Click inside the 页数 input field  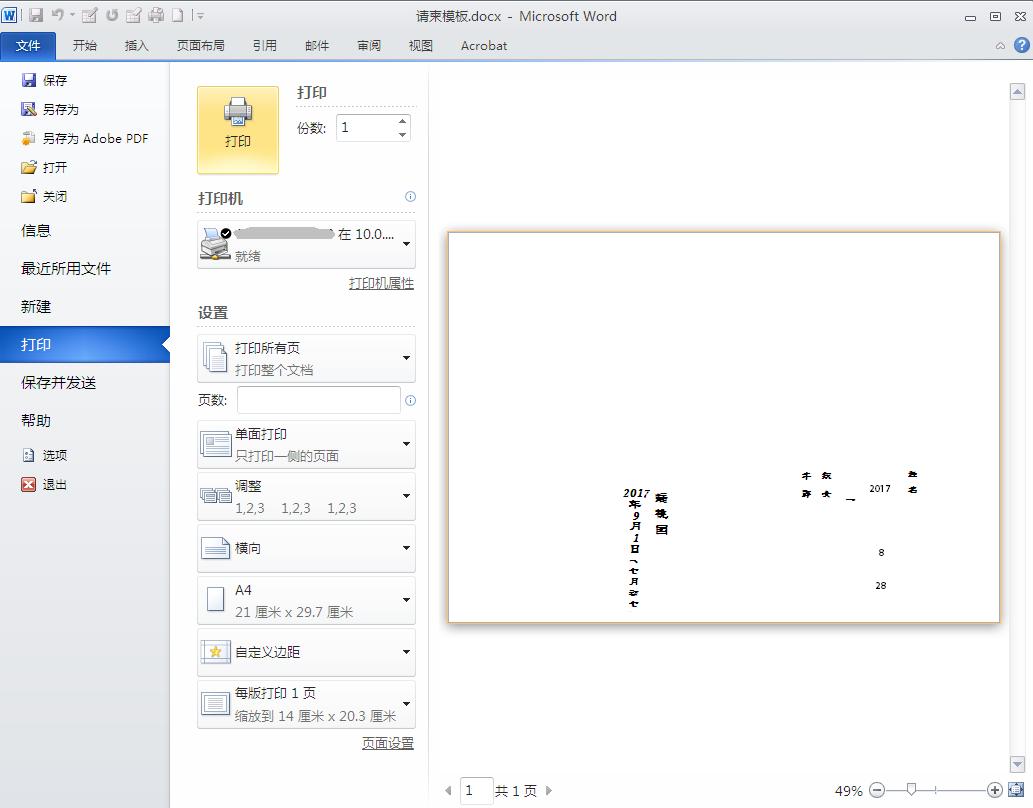tap(318, 399)
